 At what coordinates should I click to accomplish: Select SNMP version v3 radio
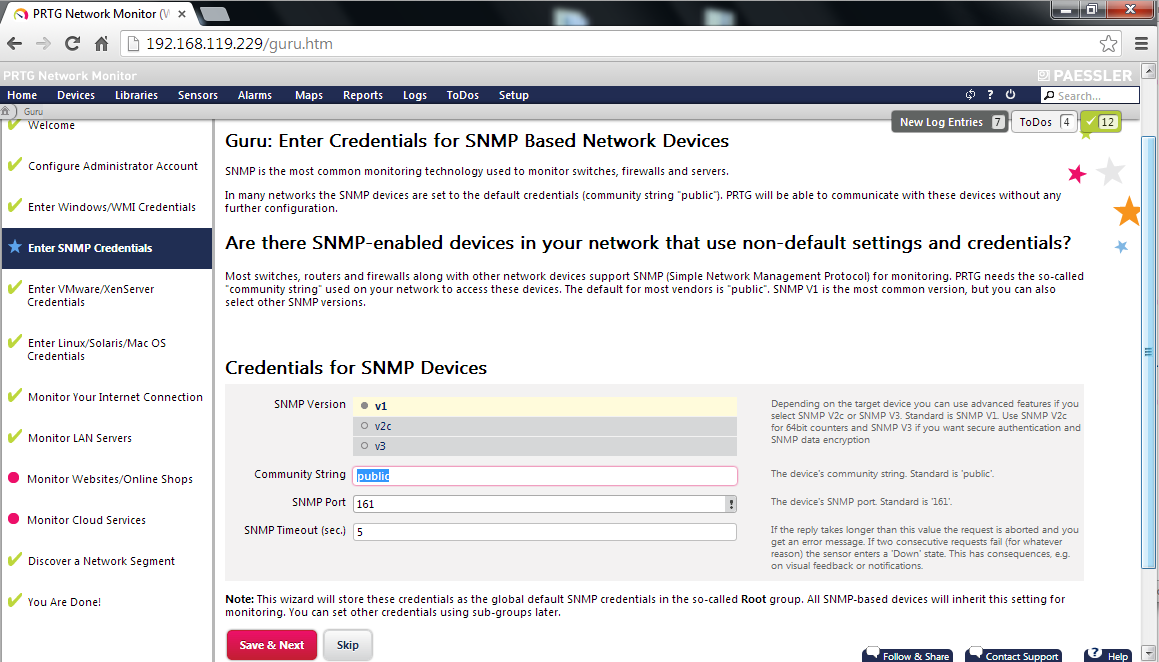[x=364, y=446]
